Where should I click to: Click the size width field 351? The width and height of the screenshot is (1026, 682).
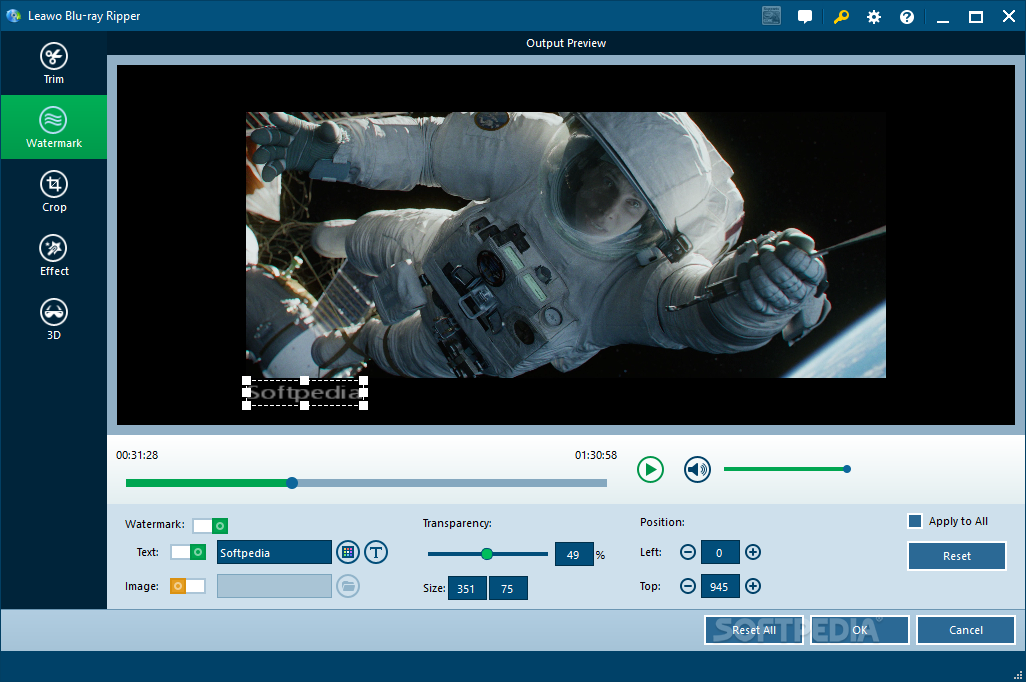click(467, 588)
